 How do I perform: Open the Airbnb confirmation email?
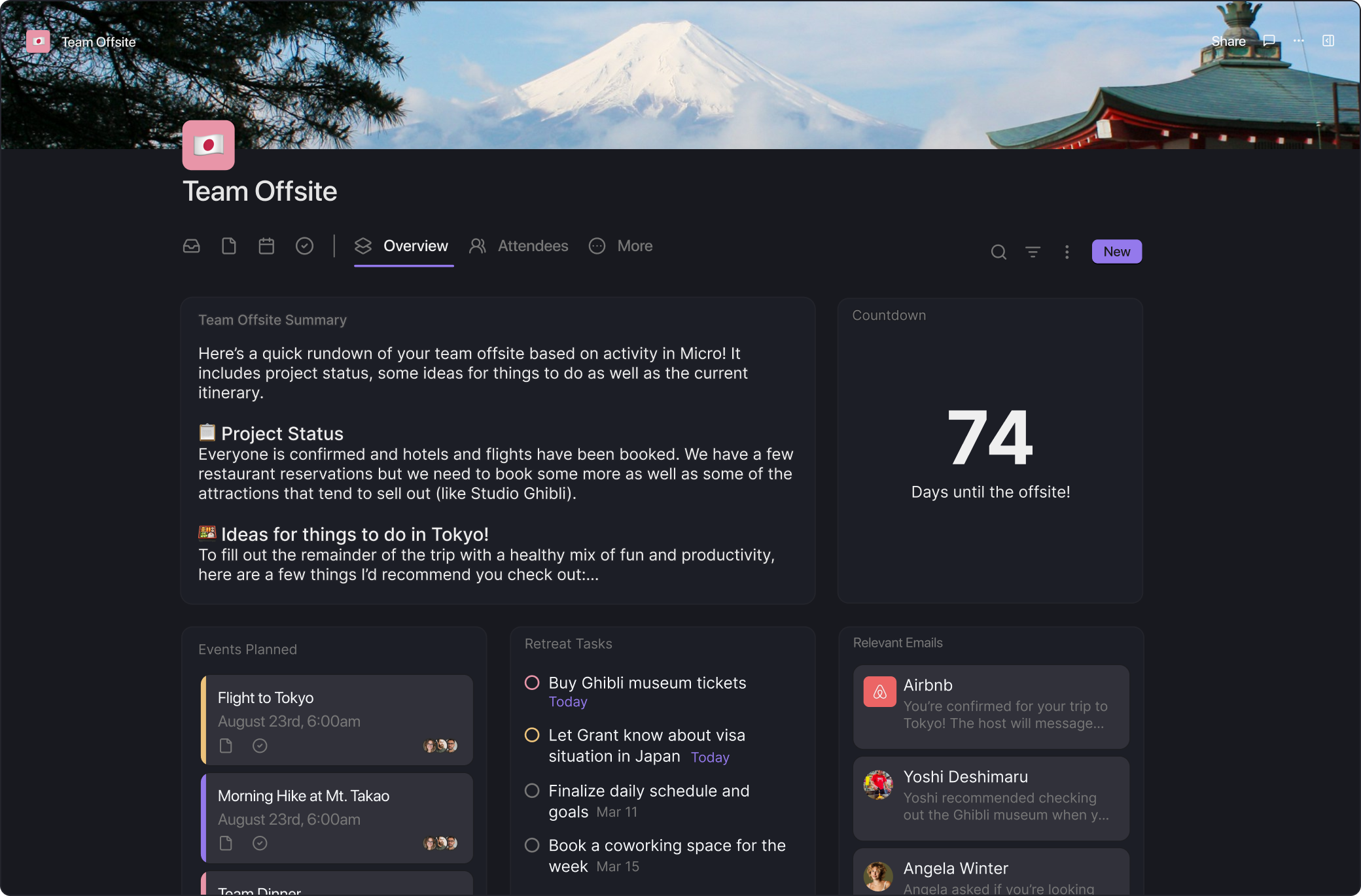click(991, 707)
